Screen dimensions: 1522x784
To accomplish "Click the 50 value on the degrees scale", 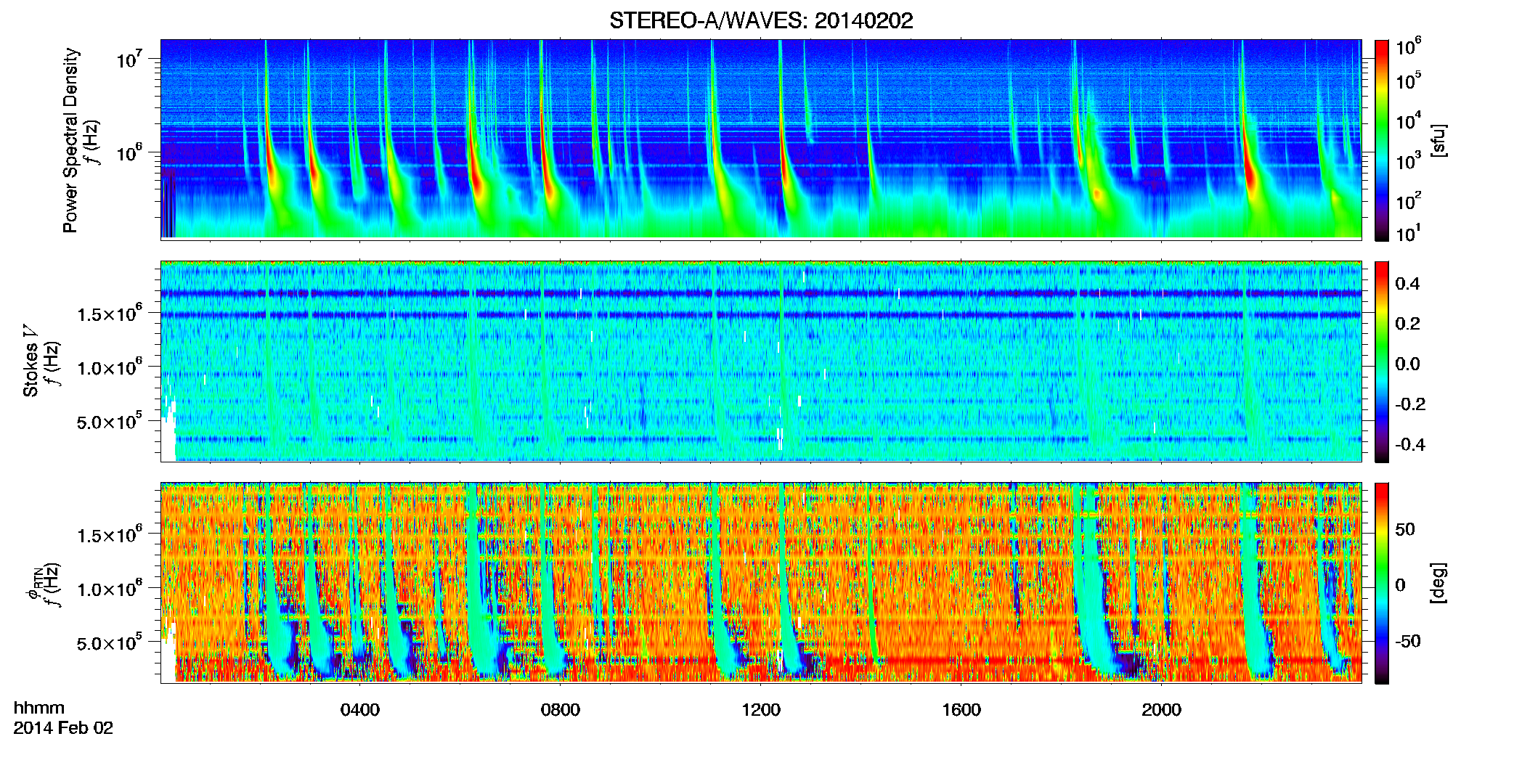I will coord(1405,529).
